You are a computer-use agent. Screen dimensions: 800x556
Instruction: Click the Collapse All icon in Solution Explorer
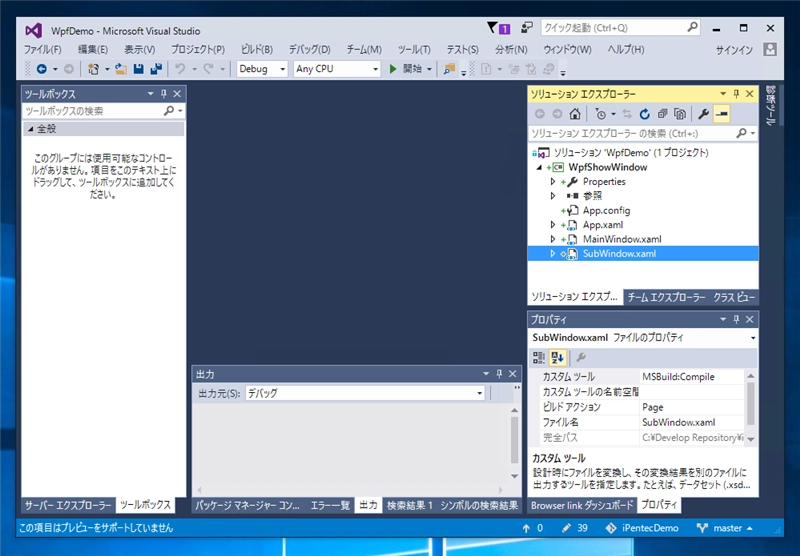(x=662, y=114)
